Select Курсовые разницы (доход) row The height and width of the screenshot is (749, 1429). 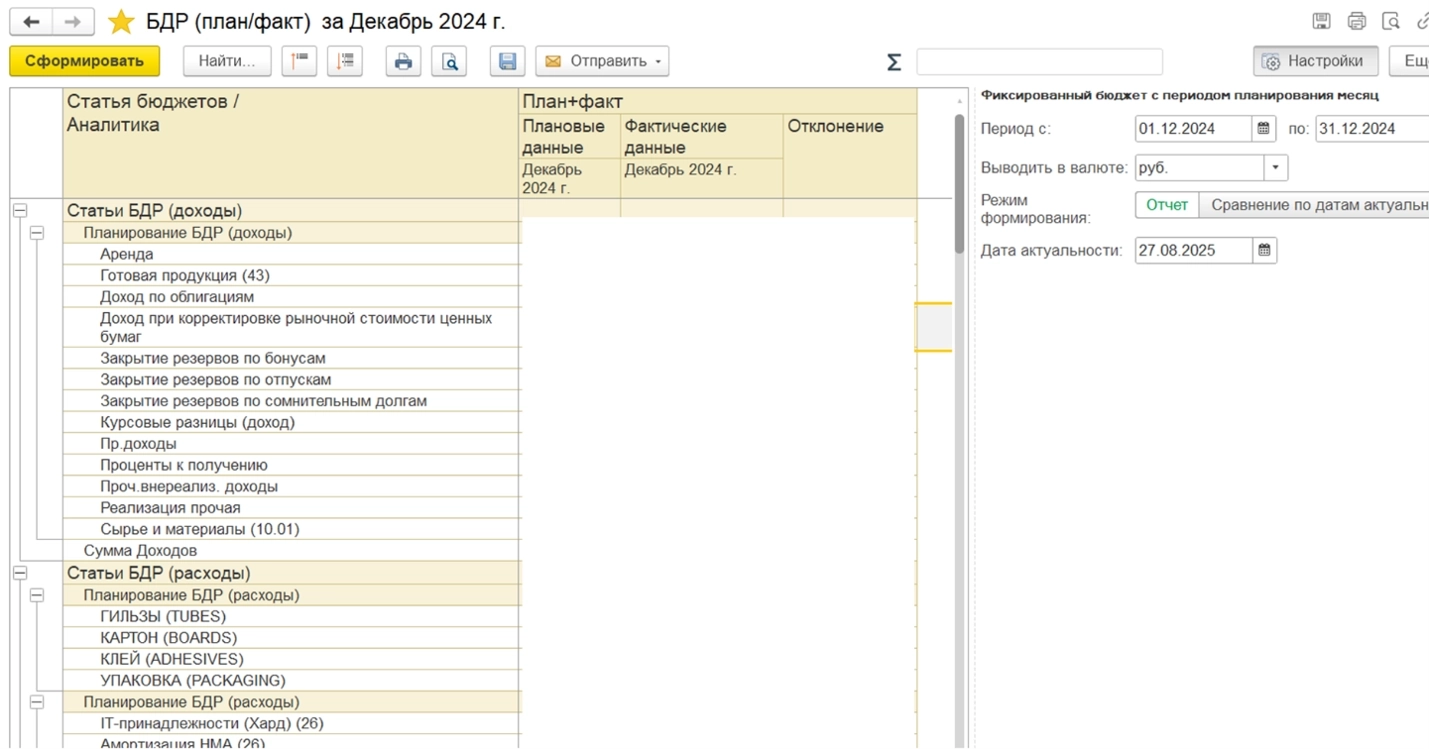point(291,422)
